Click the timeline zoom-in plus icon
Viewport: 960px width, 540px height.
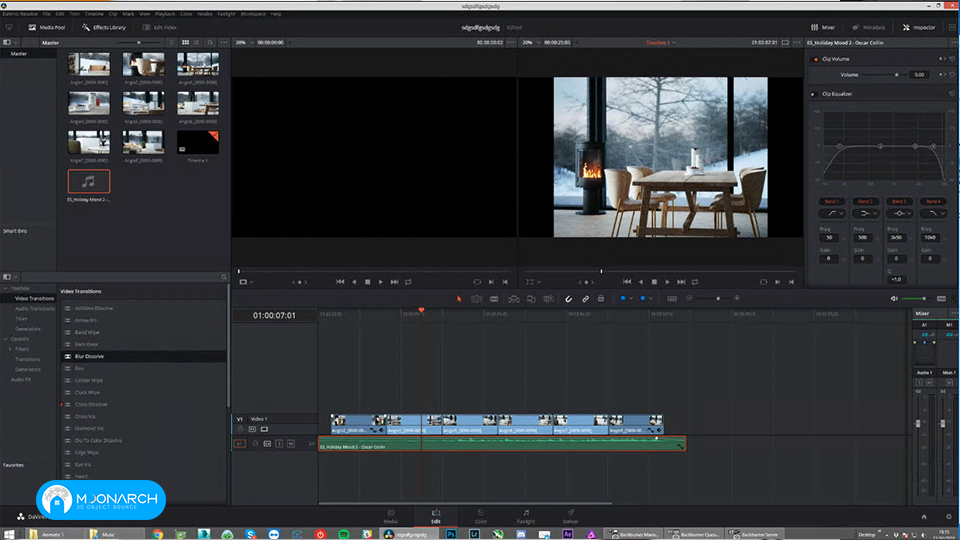coord(737,298)
